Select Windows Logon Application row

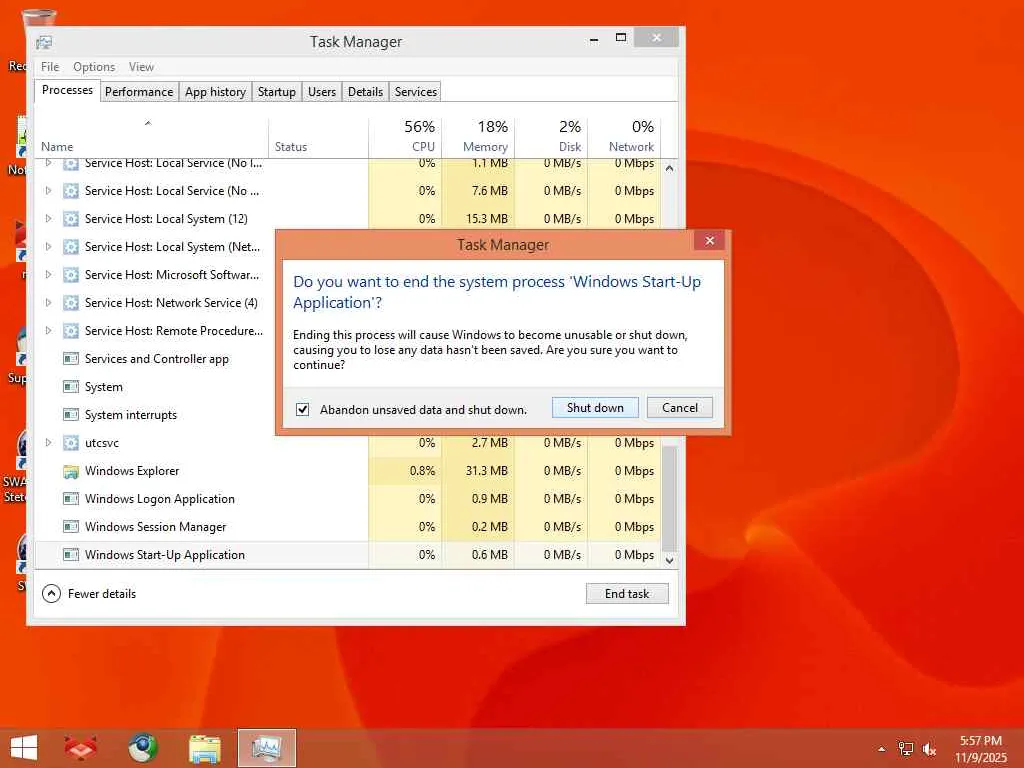tap(347, 499)
